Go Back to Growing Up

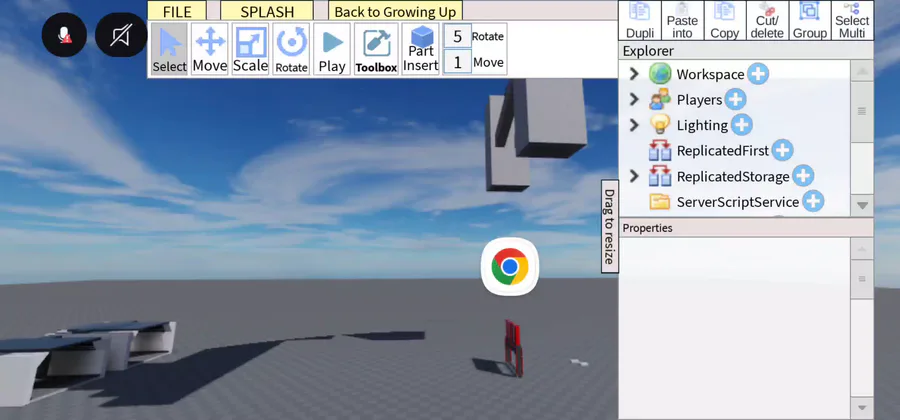point(395,11)
